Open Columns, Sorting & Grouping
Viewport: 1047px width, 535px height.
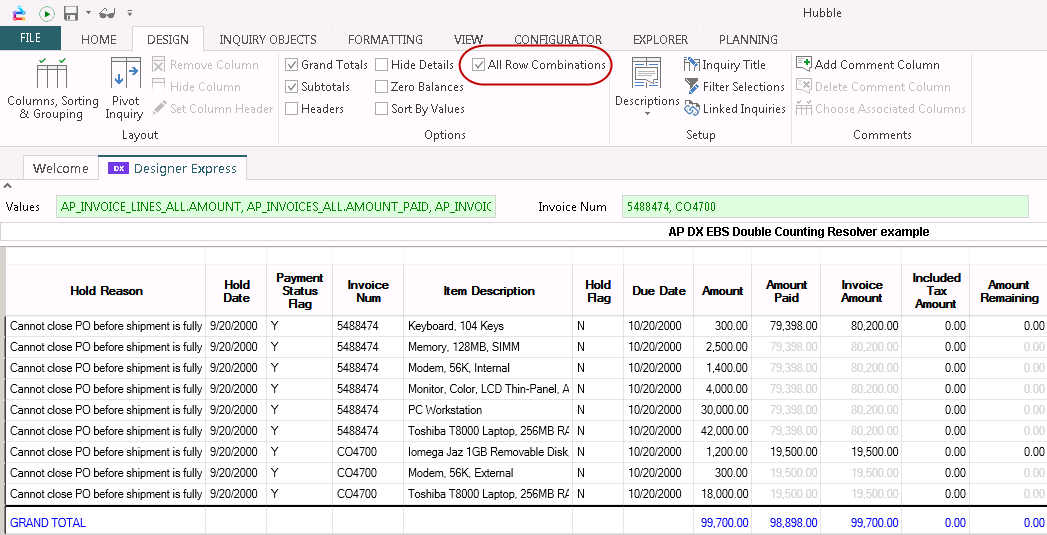[52, 88]
